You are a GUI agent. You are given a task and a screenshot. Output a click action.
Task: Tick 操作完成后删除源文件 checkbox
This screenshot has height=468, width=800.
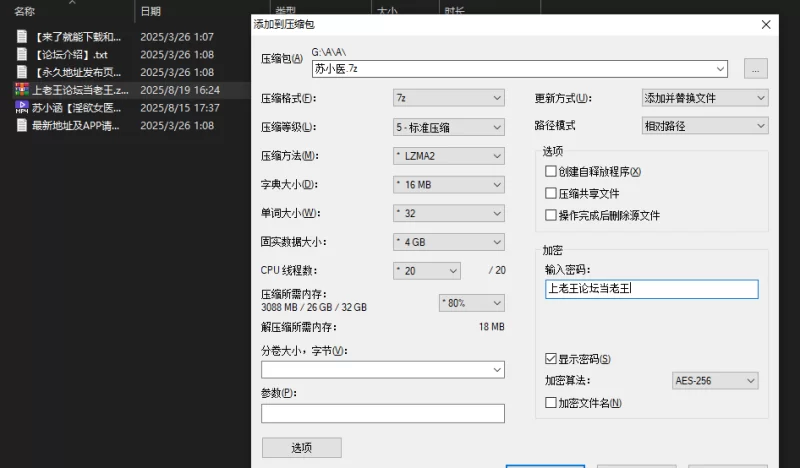point(551,215)
